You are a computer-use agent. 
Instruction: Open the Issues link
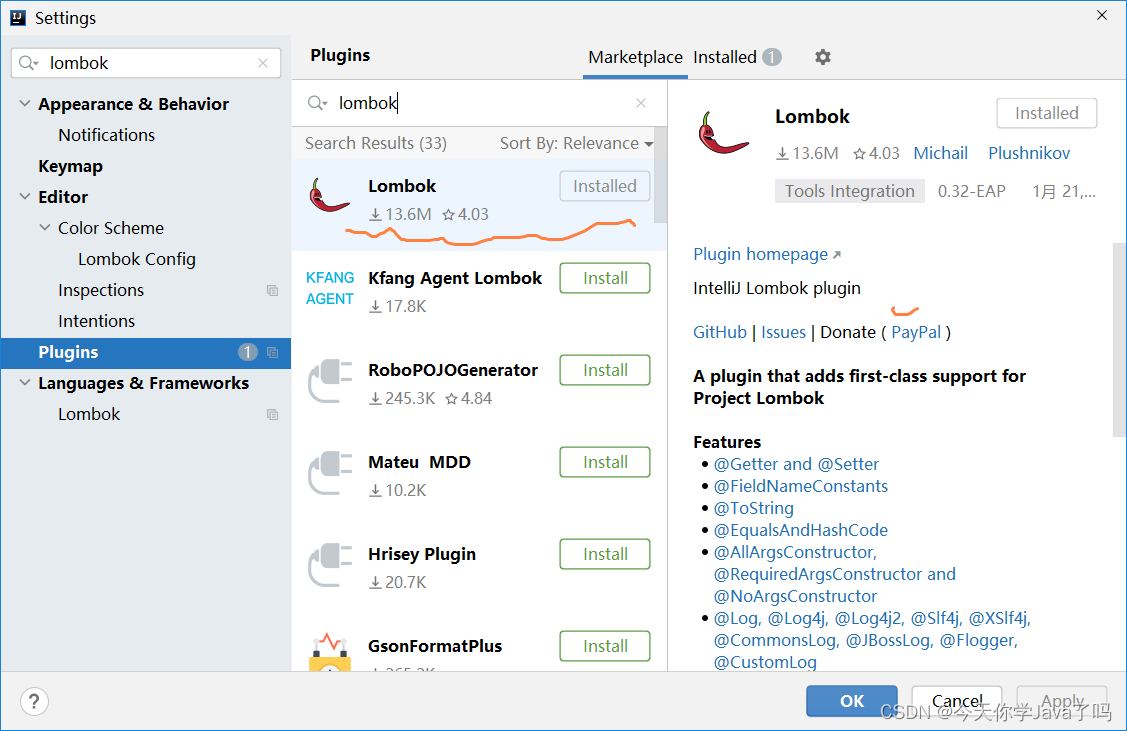tap(783, 332)
